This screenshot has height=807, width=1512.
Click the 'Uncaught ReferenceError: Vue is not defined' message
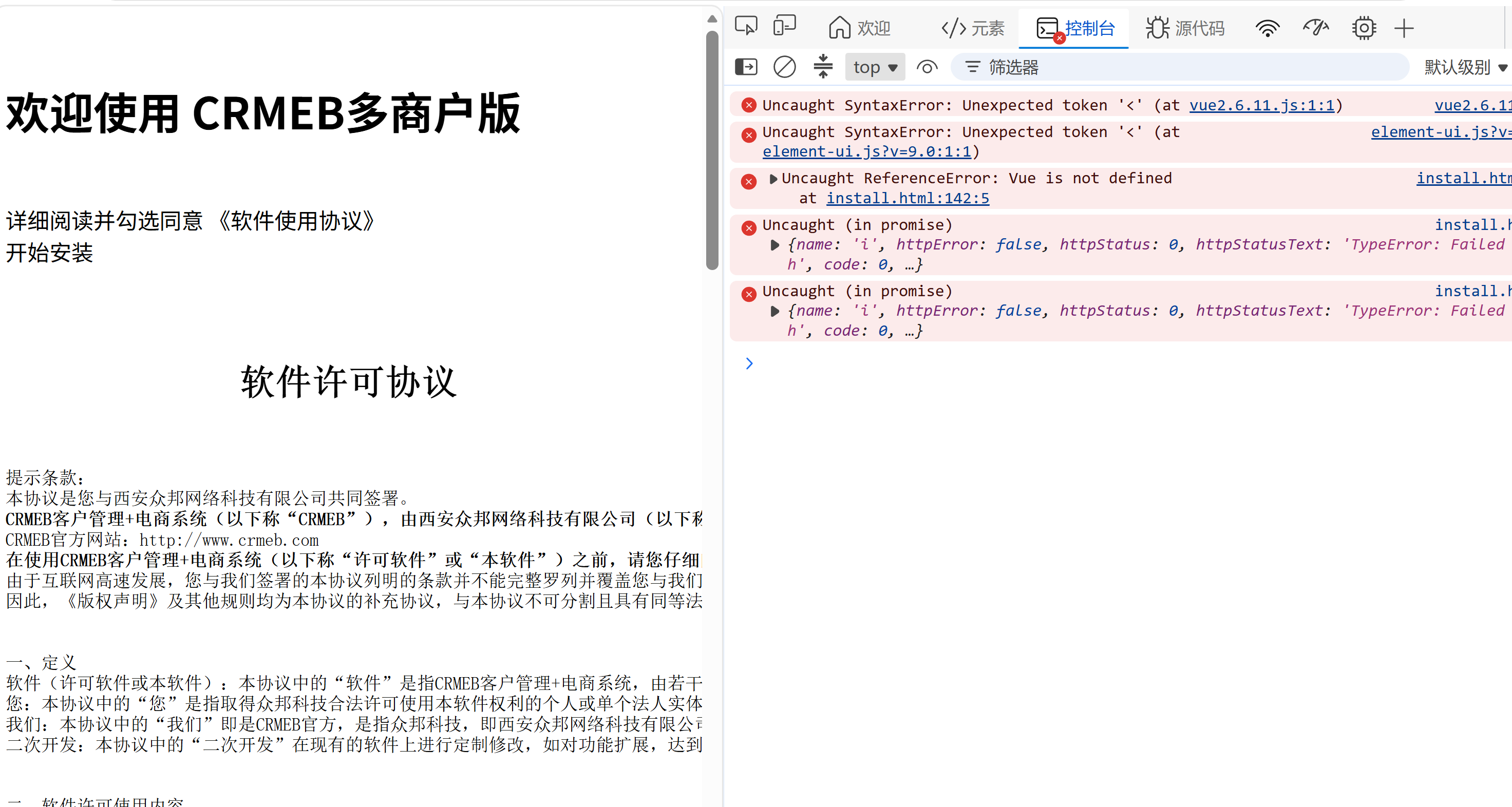(977, 178)
